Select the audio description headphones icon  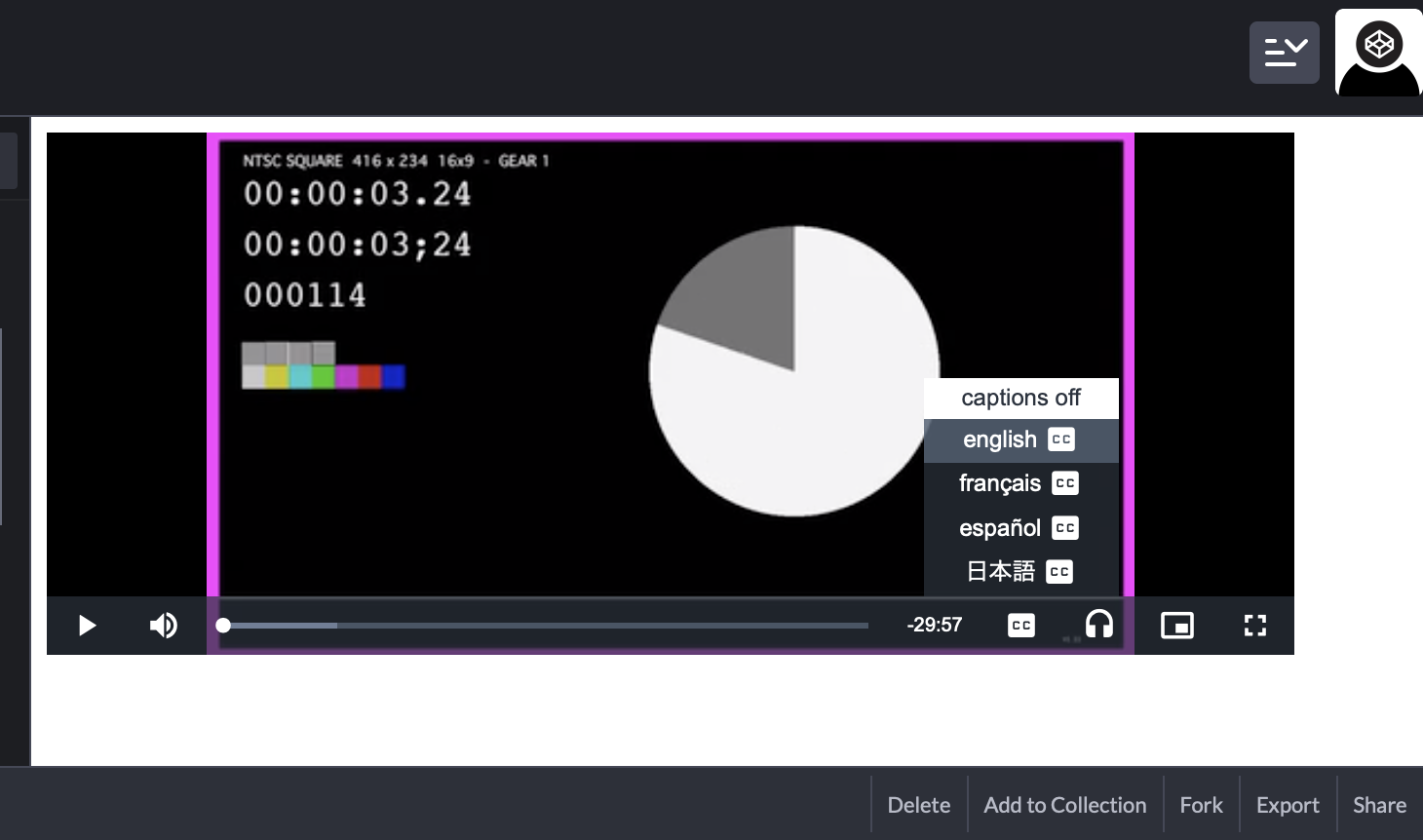(1098, 625)
